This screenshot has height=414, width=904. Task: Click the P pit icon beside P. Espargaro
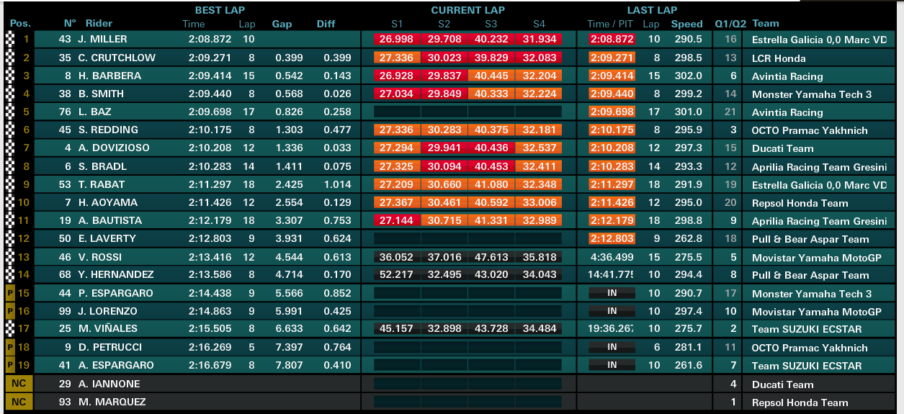tap(9, 293)
